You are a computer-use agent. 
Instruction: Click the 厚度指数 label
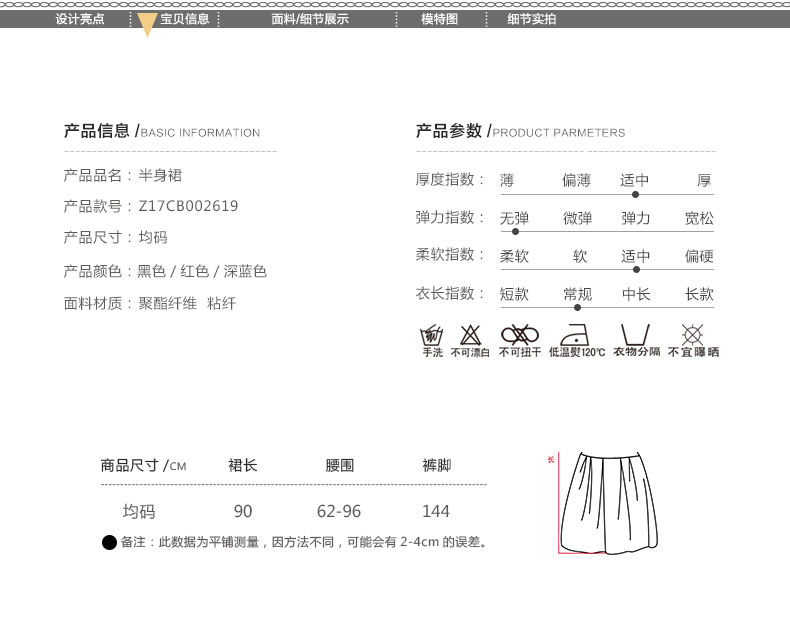tap(449, 179)
